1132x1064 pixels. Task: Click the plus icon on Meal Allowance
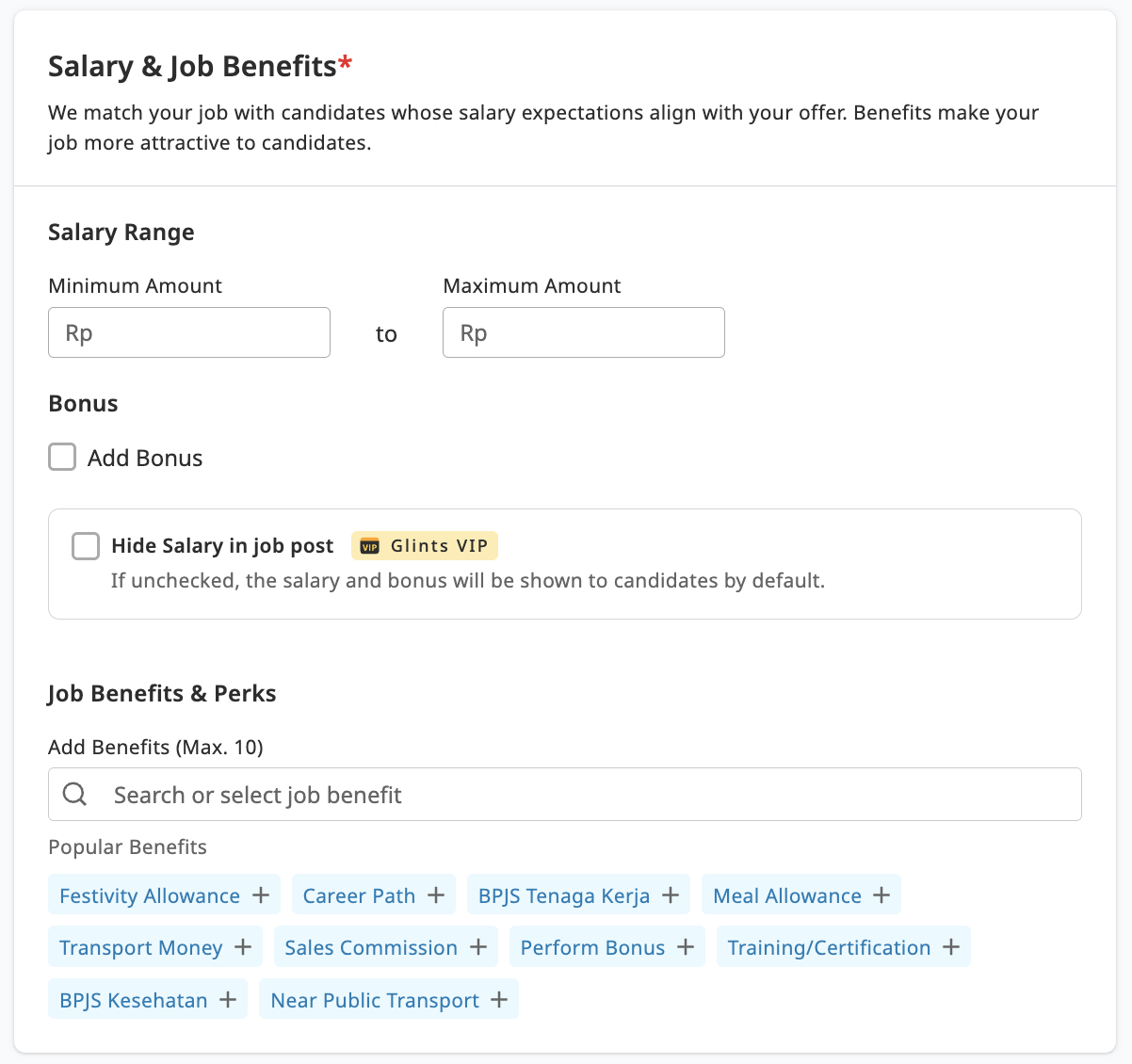880,895
